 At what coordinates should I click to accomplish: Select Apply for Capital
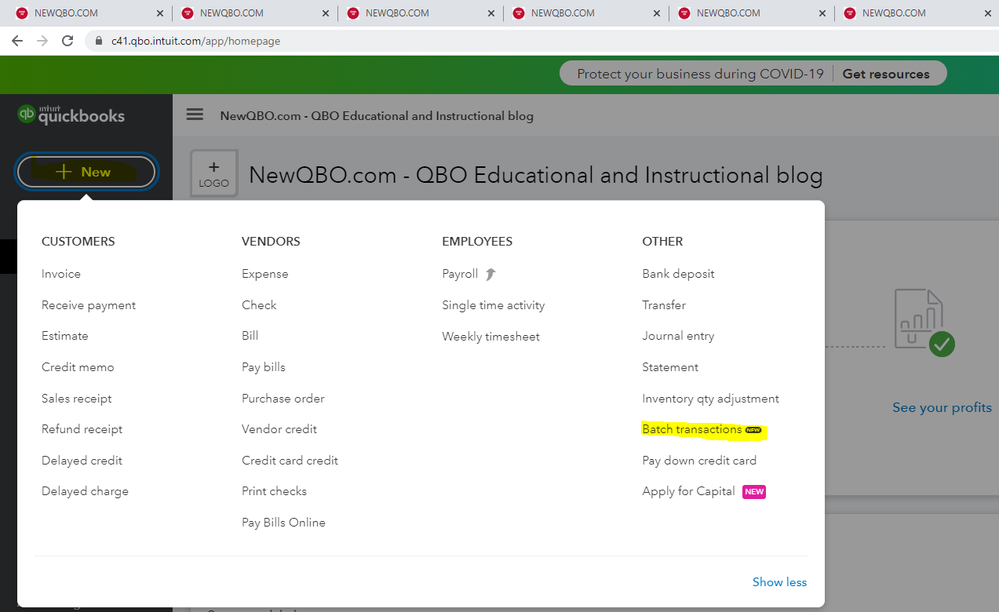pos(688,491)
